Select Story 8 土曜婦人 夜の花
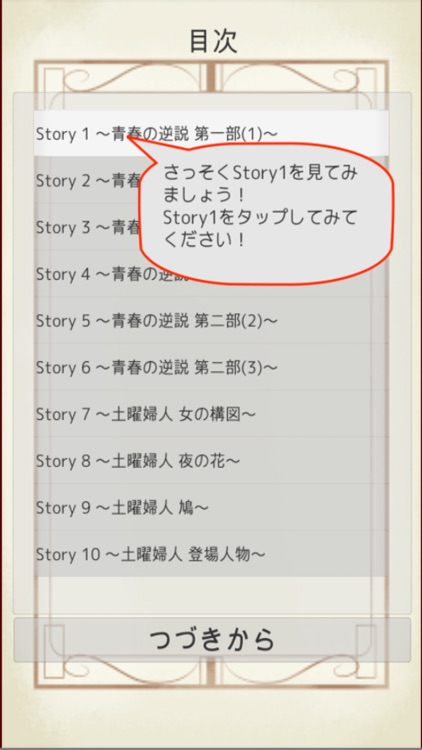 click(x=211, y=461)
